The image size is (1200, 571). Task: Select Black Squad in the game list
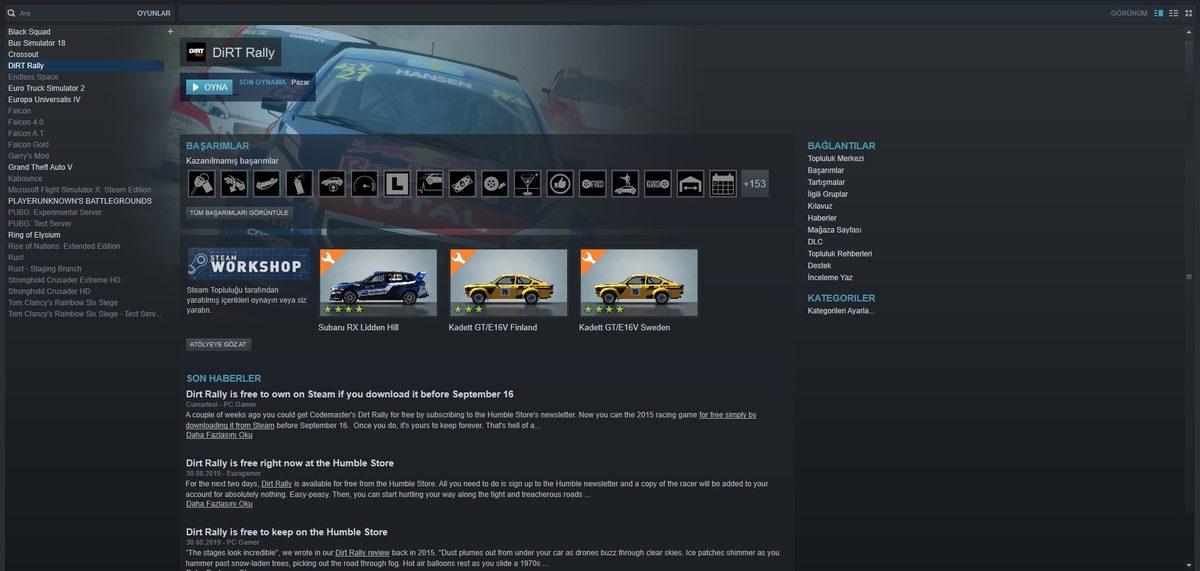[29, 32]
